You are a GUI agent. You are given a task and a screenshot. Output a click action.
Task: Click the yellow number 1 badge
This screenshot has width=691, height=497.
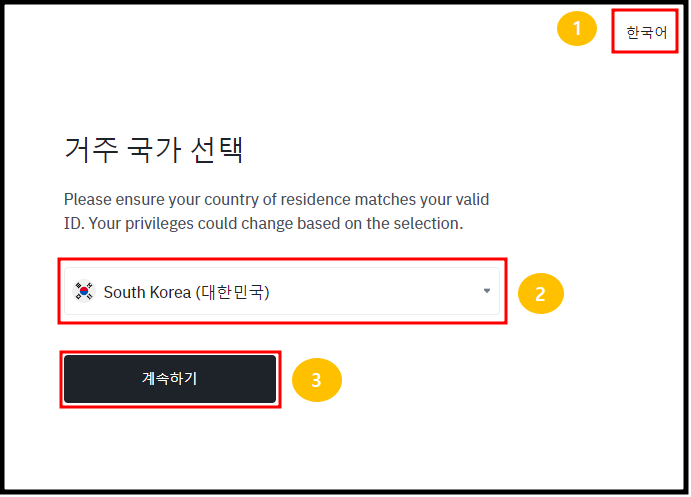(576, 30)
